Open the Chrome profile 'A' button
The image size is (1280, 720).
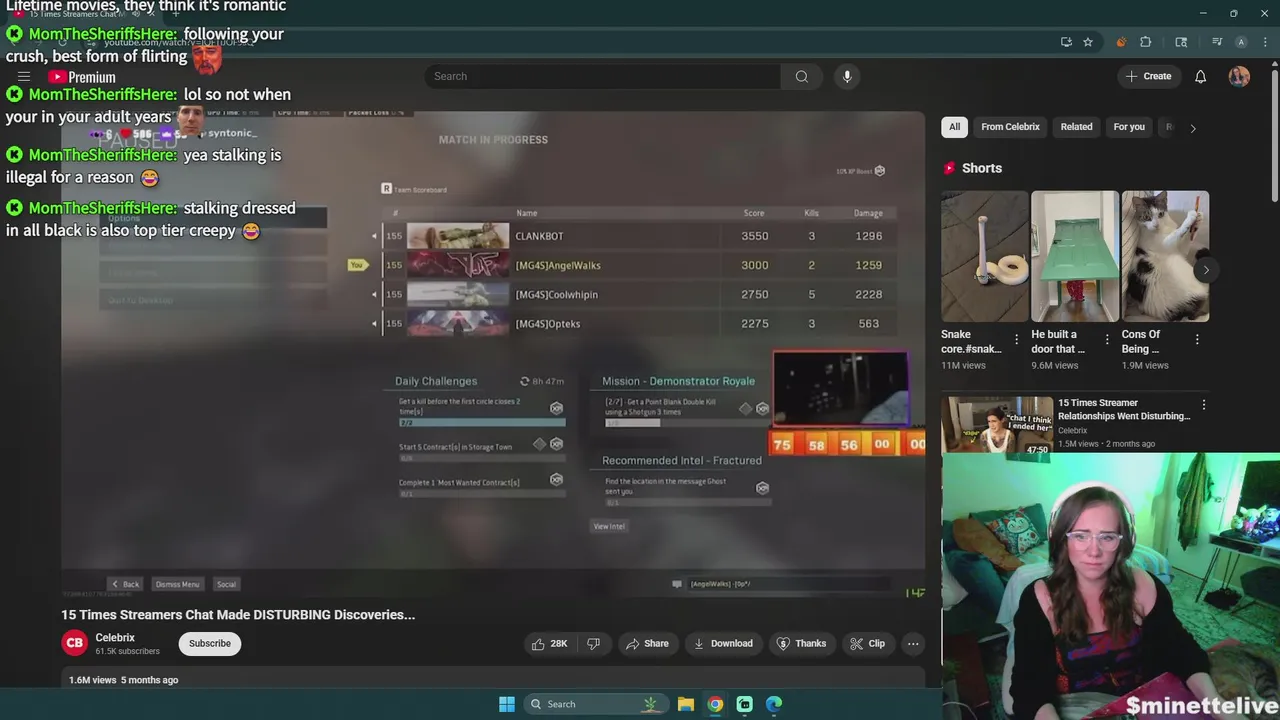1241,42
